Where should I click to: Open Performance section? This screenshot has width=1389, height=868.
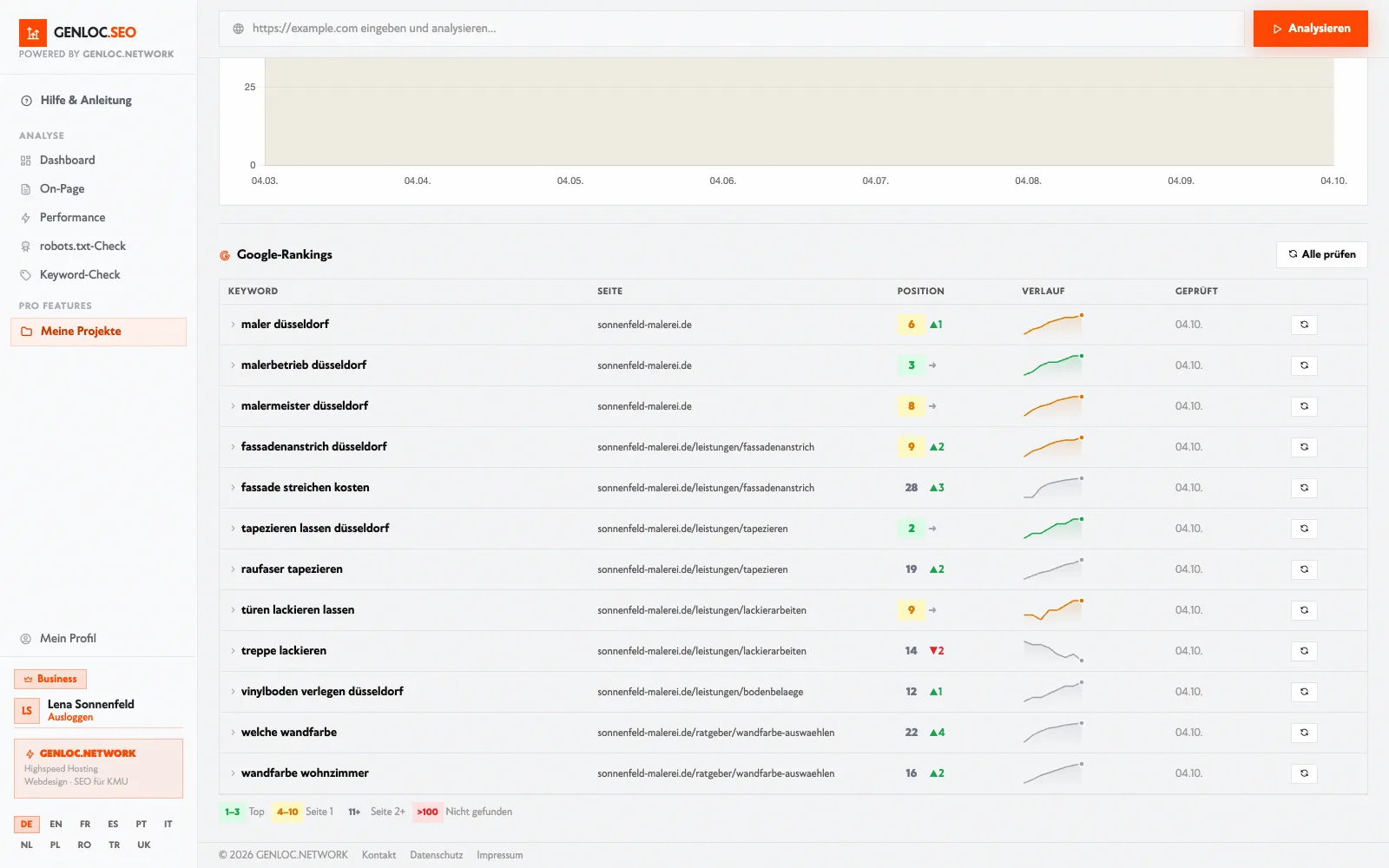click(x=98, y=218)
